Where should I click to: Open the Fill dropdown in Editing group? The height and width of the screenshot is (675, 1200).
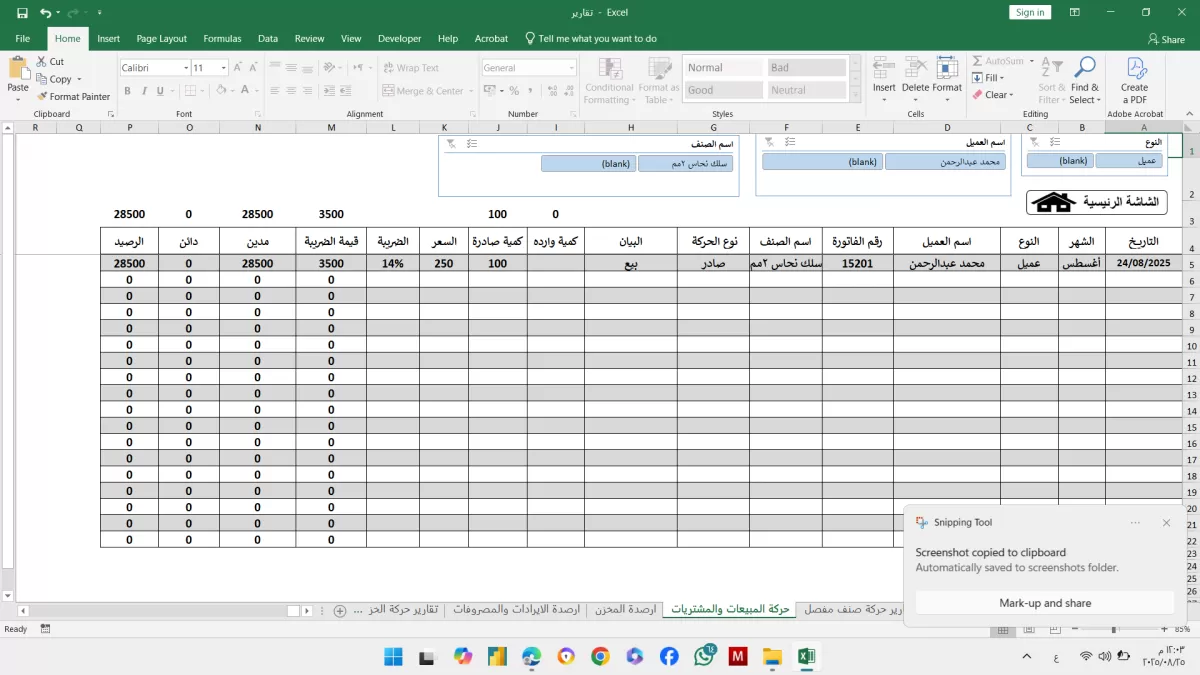point(993,78)
